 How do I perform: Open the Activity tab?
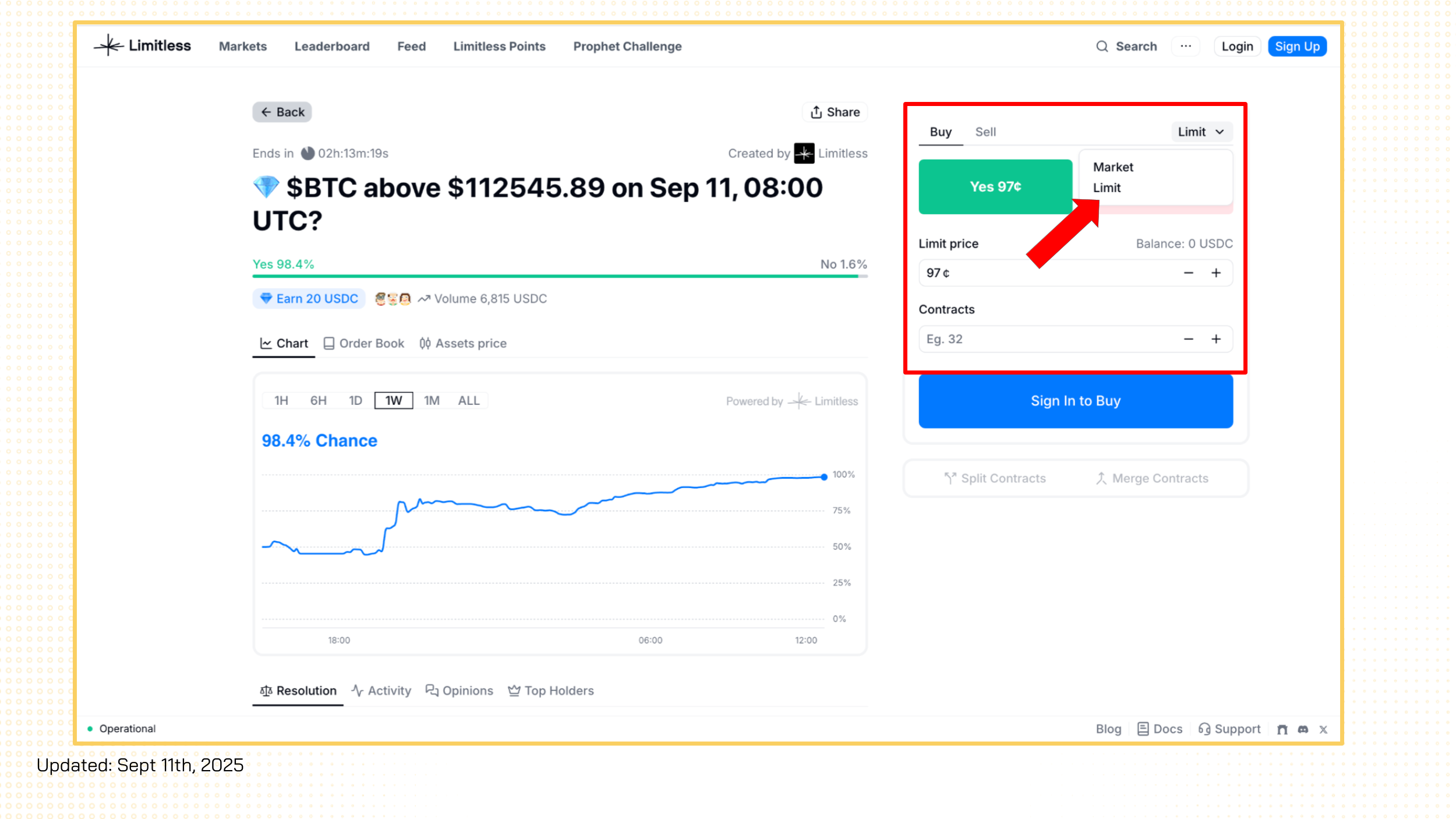pos(381,691)
